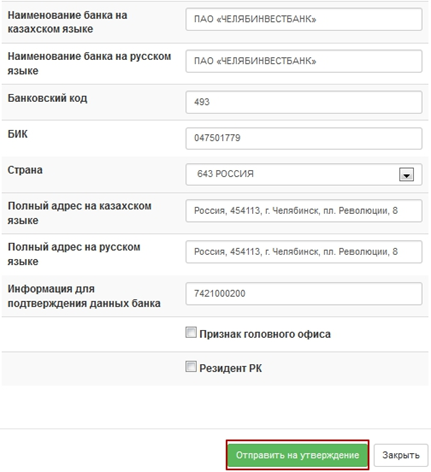Focus the Банковский код field containing 493

coord(304,102)
